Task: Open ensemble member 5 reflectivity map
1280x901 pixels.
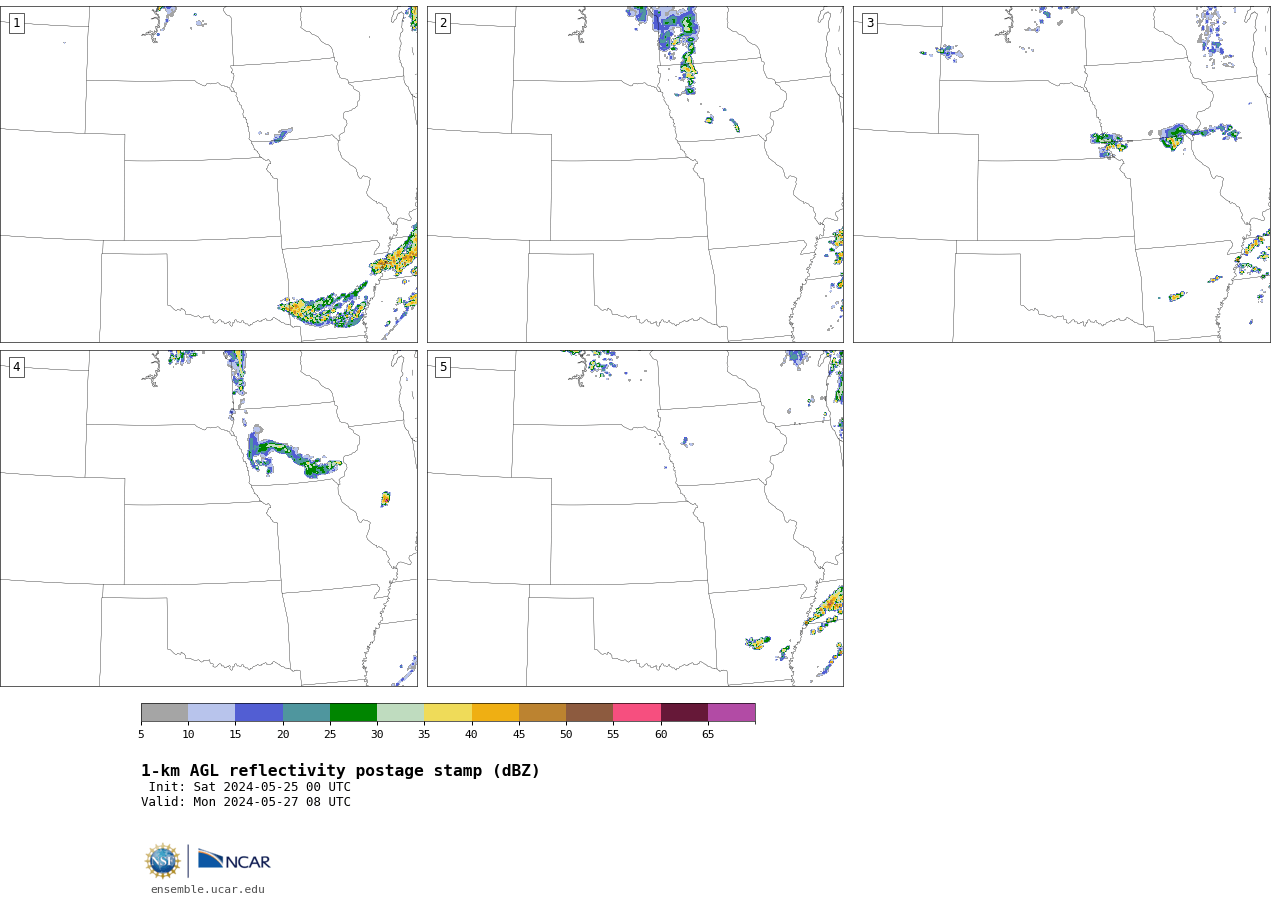Action: pos(635,518)
